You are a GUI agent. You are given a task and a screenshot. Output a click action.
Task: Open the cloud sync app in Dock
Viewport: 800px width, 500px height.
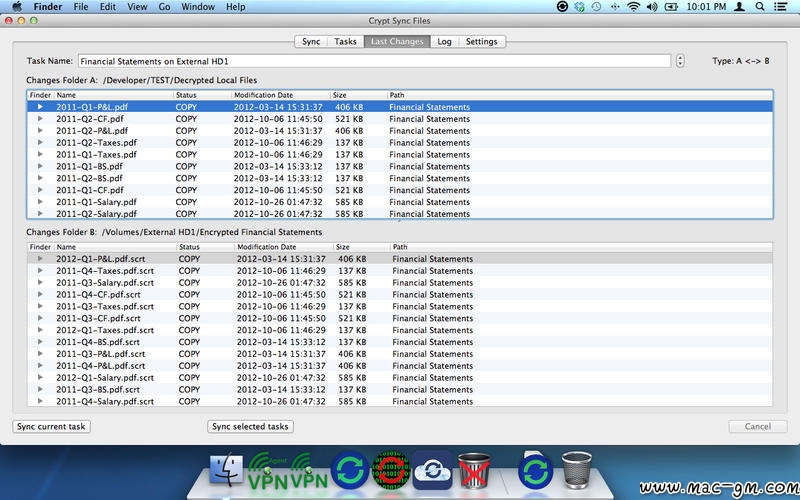(x=433, y=470)
